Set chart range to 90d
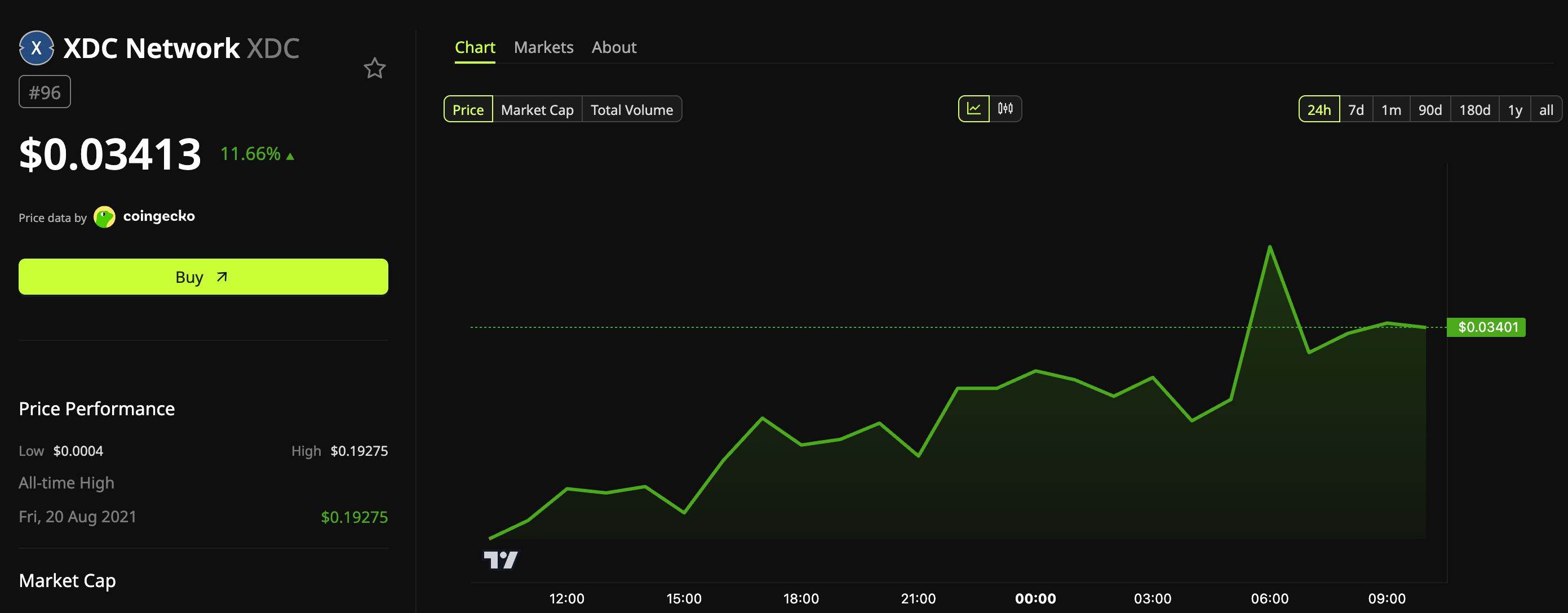Image resolution: width=1568 pixels, height=613 pixels. click(x=1430, y=109)
